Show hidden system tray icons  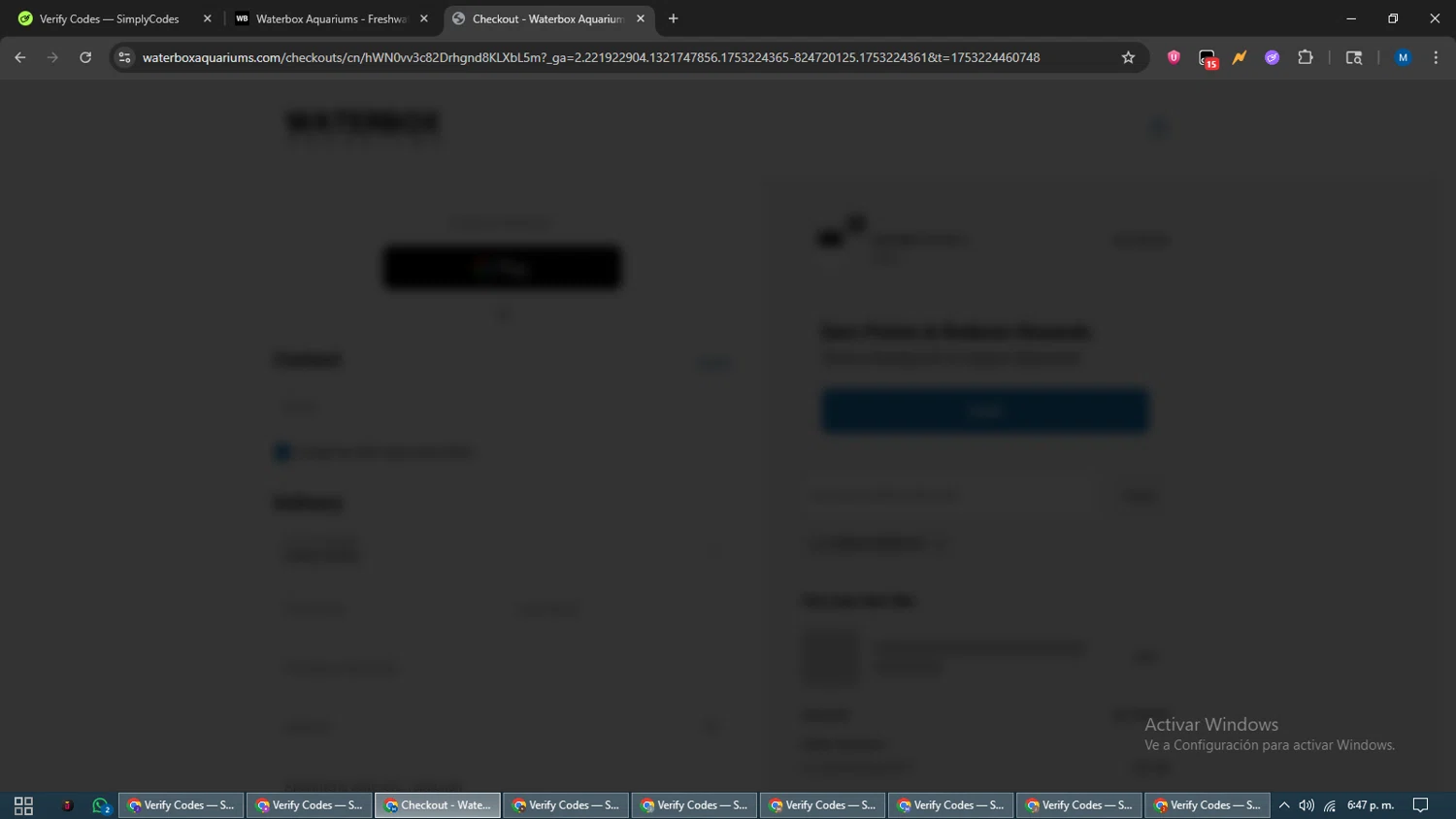point(1283,805)
